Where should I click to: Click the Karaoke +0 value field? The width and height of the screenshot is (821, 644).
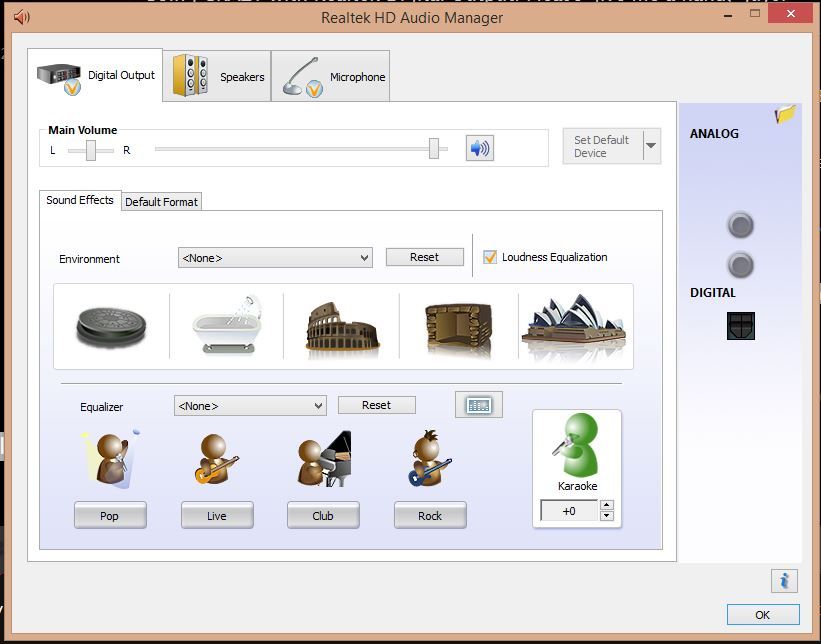pyautogui.click(x=569, y=510)
